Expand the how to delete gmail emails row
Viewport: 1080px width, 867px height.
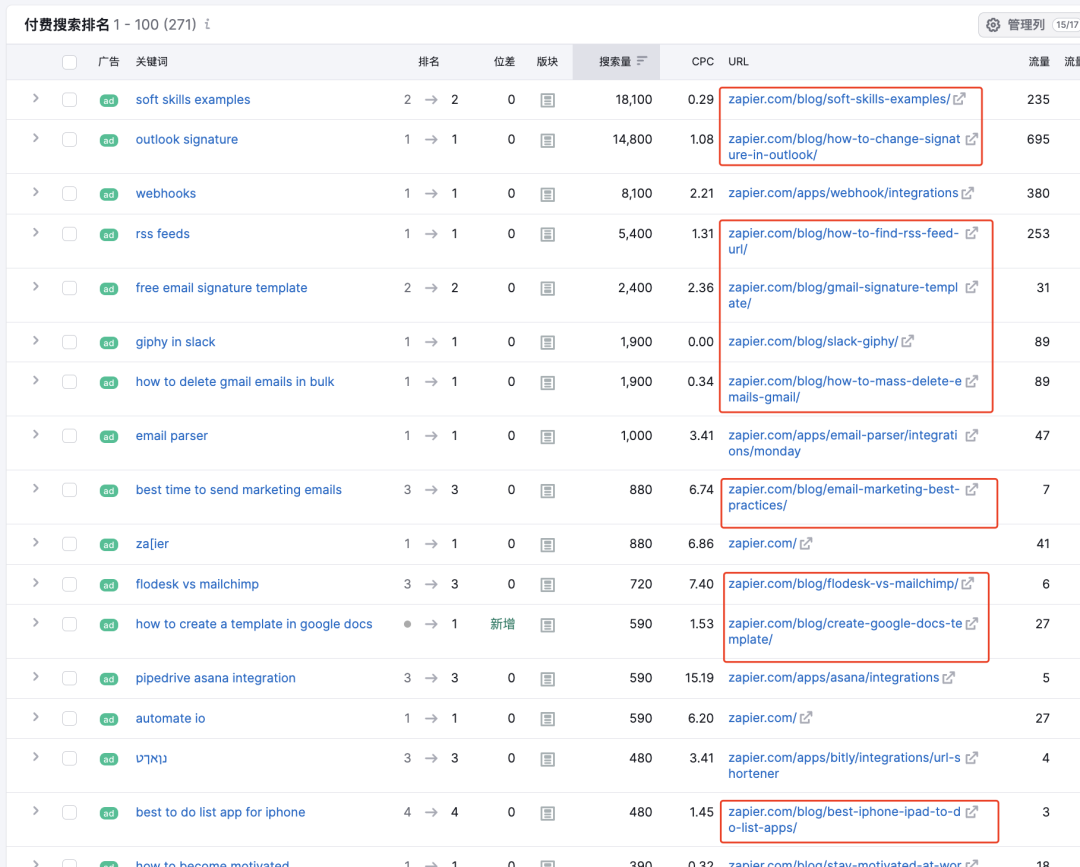[36, 380]
